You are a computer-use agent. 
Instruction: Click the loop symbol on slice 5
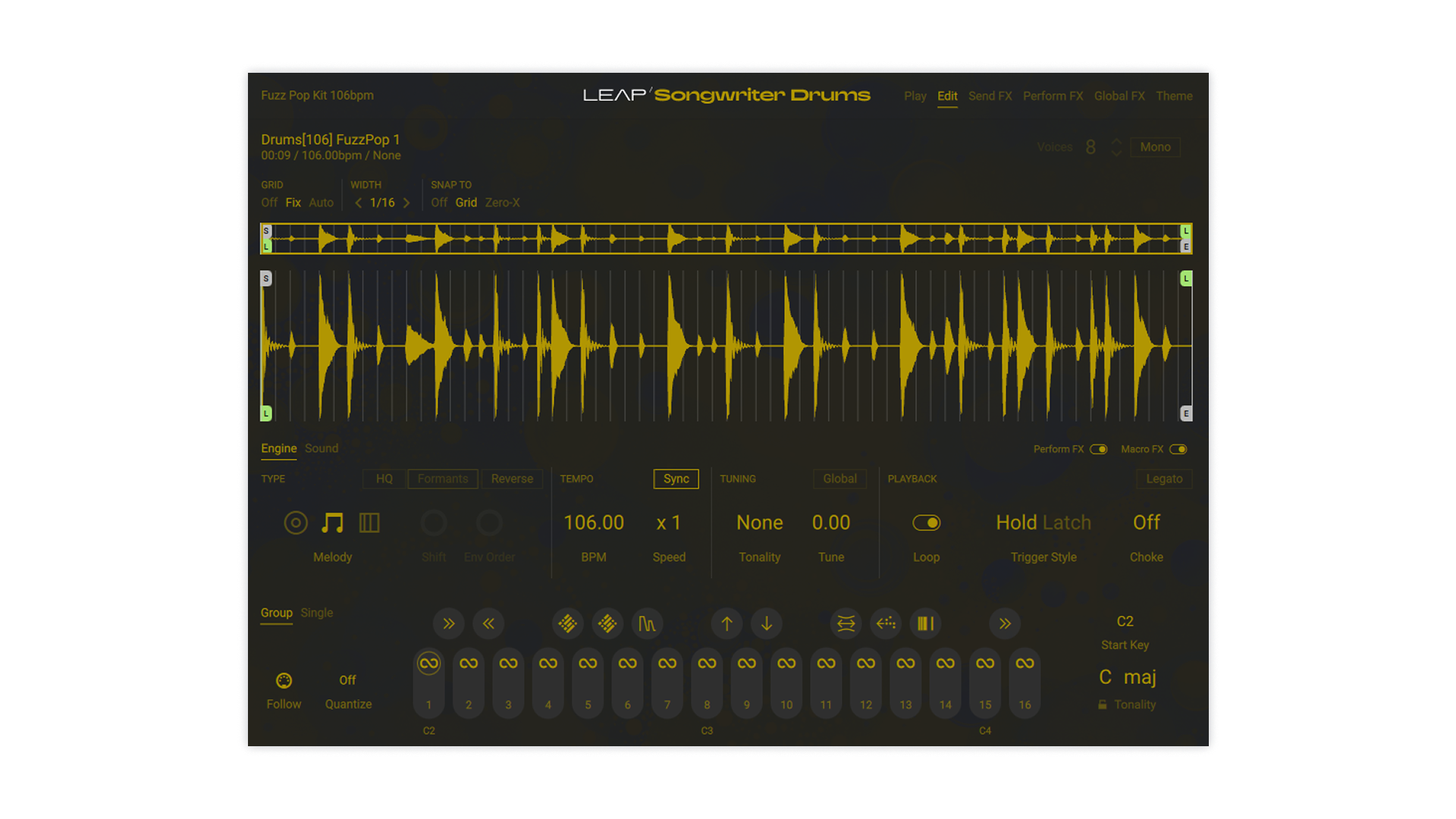[588, 662]
